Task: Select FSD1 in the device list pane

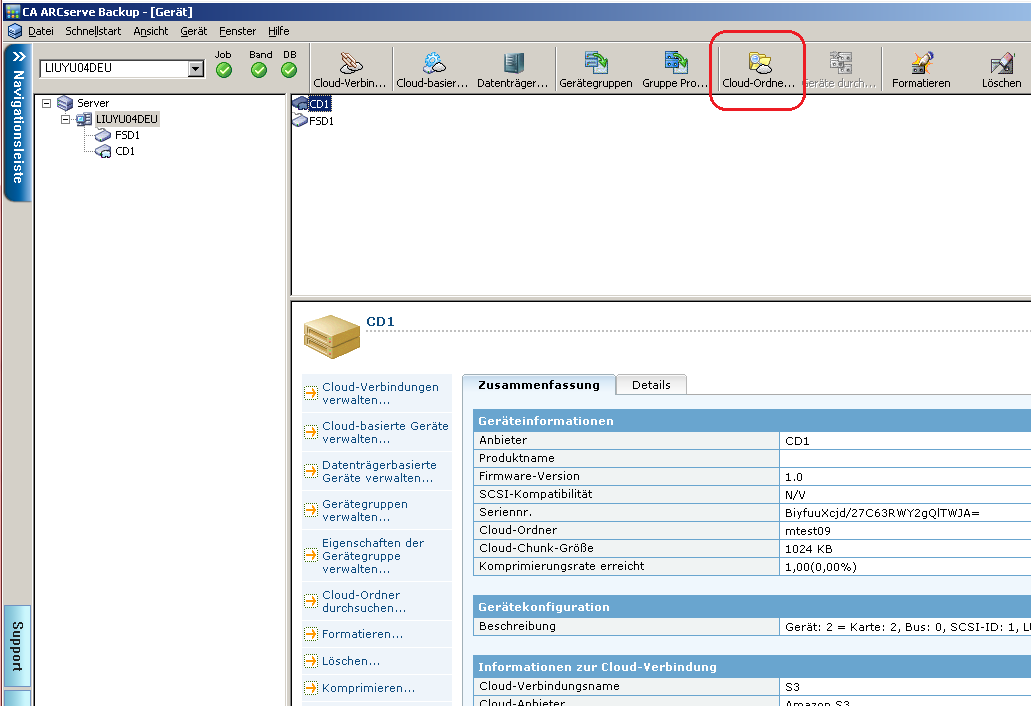Action: tap(321, 121)
